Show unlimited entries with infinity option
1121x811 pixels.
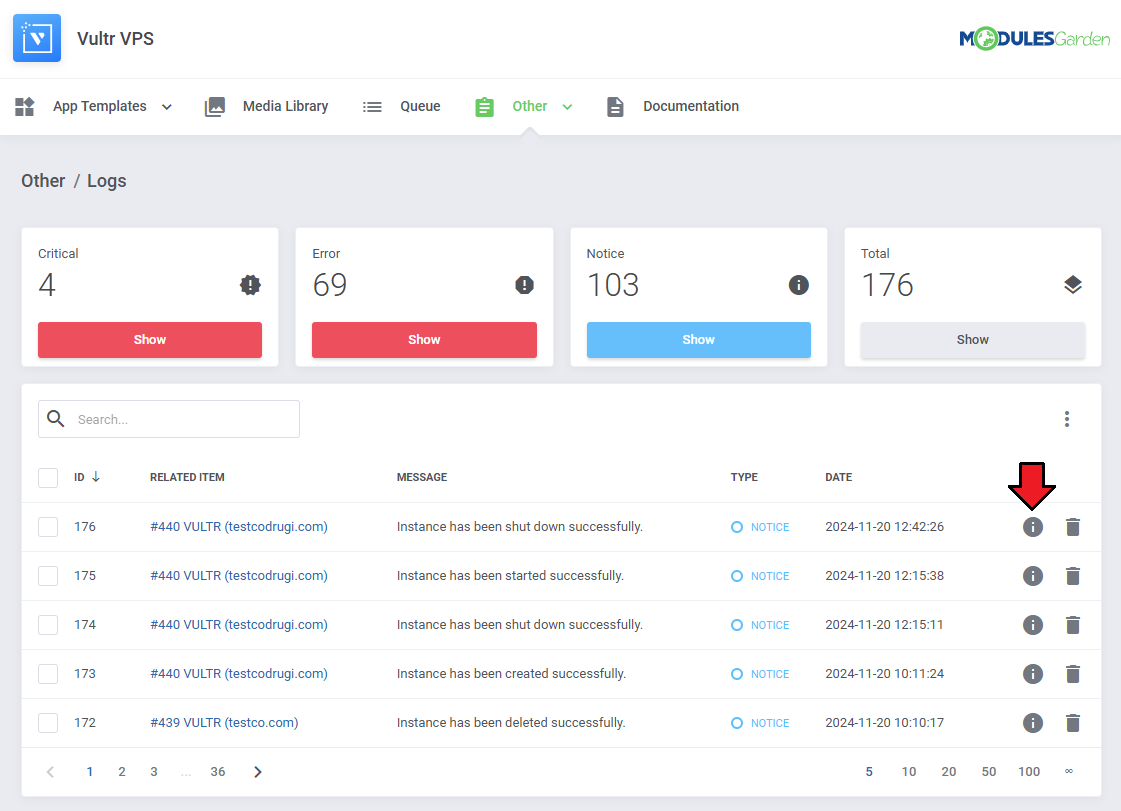[1069, 771]
